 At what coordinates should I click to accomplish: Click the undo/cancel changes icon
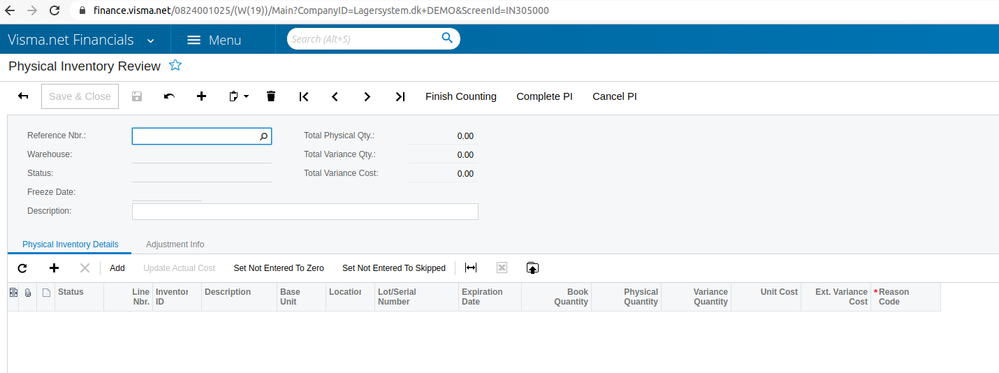(x=169, y=96)
